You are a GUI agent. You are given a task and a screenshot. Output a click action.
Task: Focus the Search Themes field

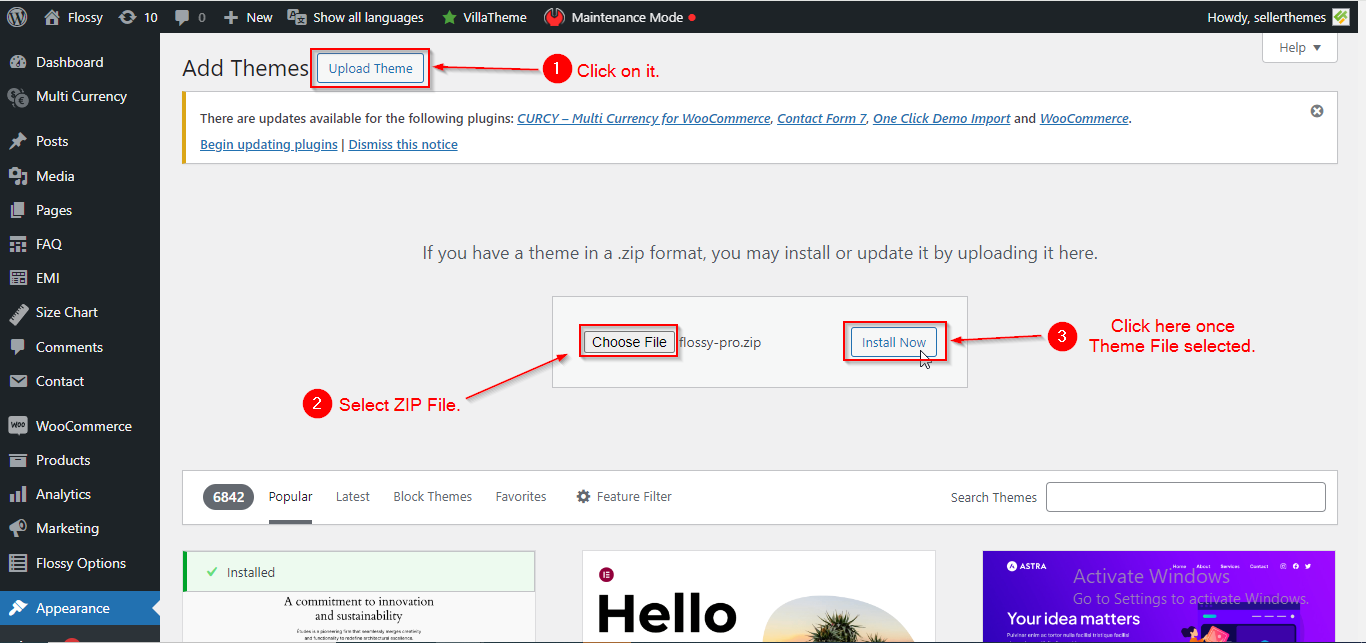(x=1186, y=497)
